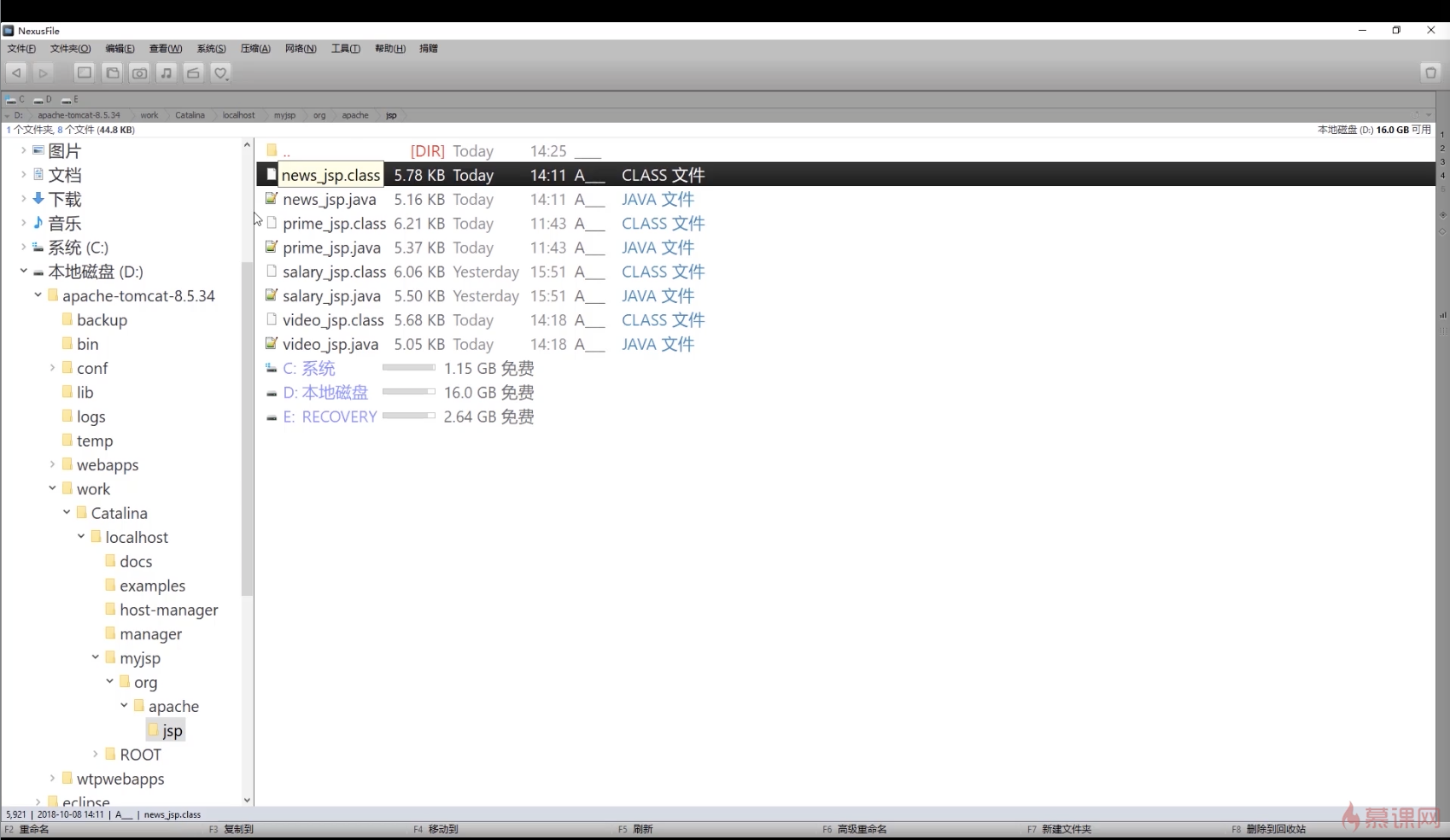This screenshot has height=840, width=1450.
Task: Open the 压缩(A) menu
Action: pos(255,49)
